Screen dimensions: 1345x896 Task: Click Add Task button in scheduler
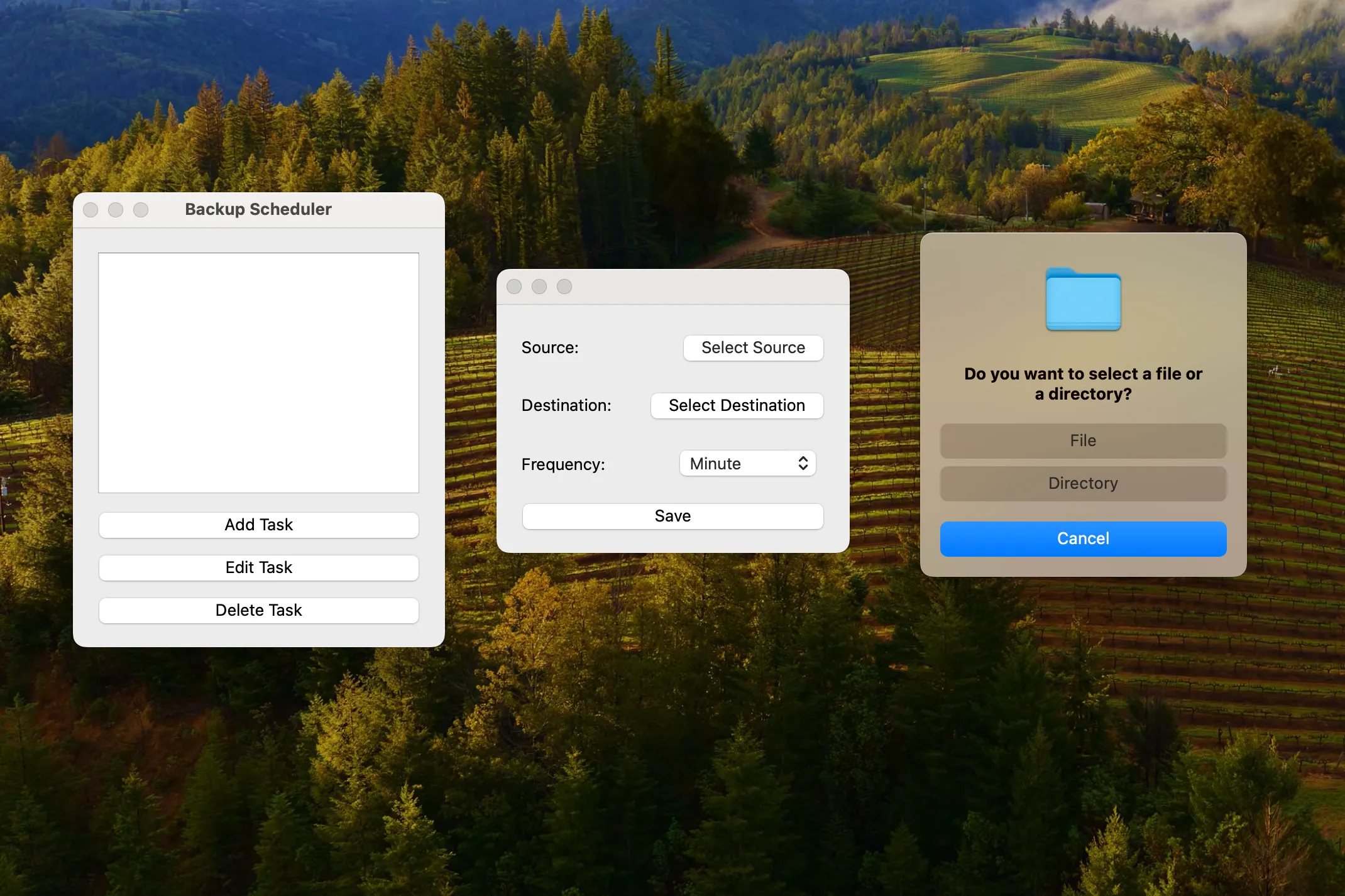coord(258,524)
